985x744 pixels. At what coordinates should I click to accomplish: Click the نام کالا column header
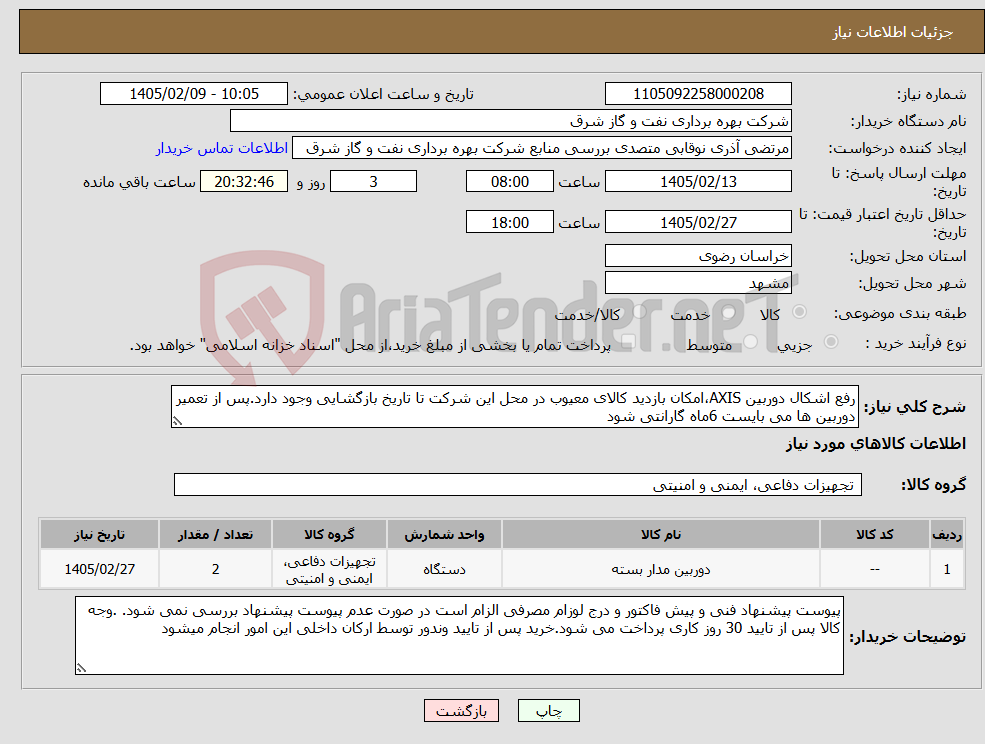pos(661,534)
